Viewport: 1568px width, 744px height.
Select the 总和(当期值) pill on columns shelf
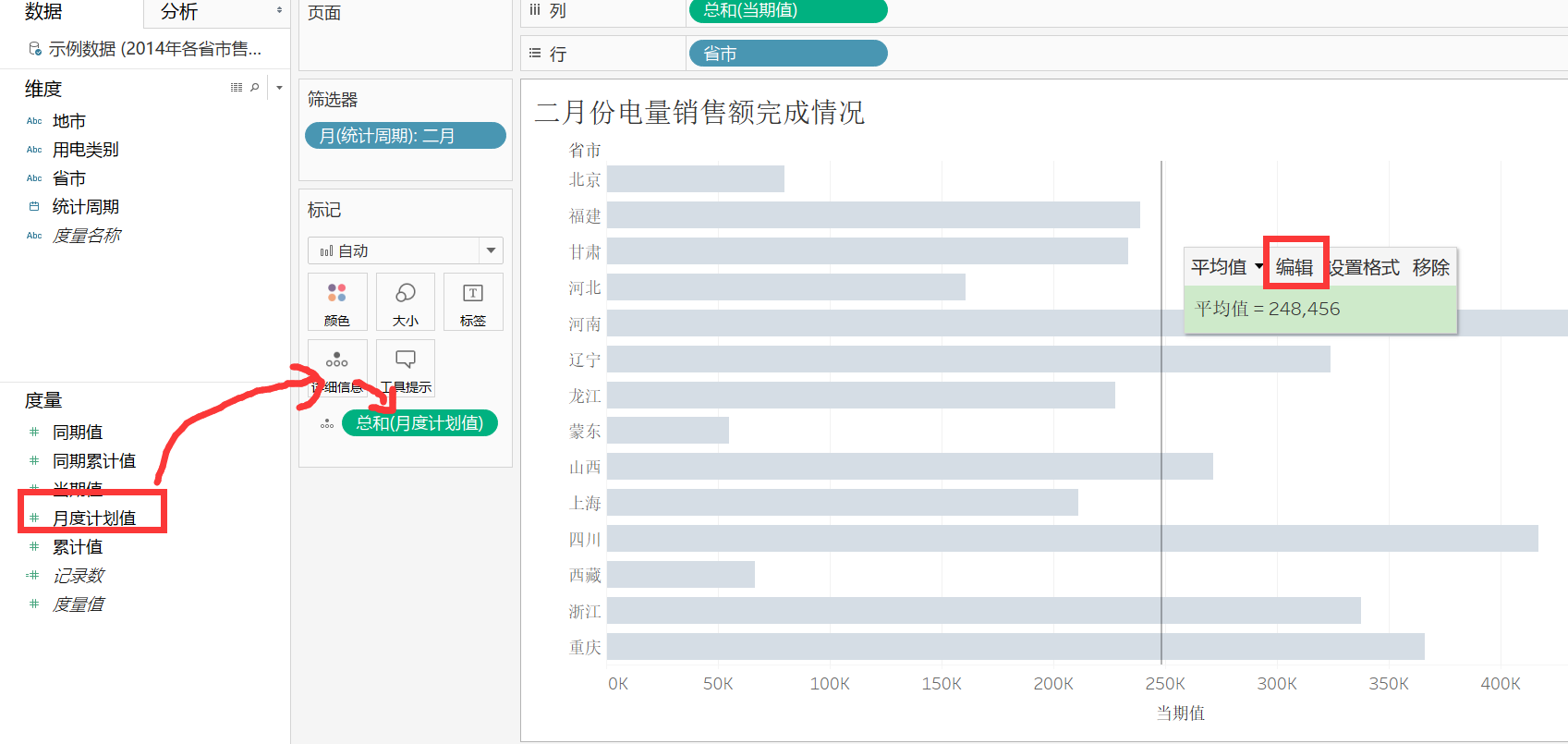click(x=788, y=10)
